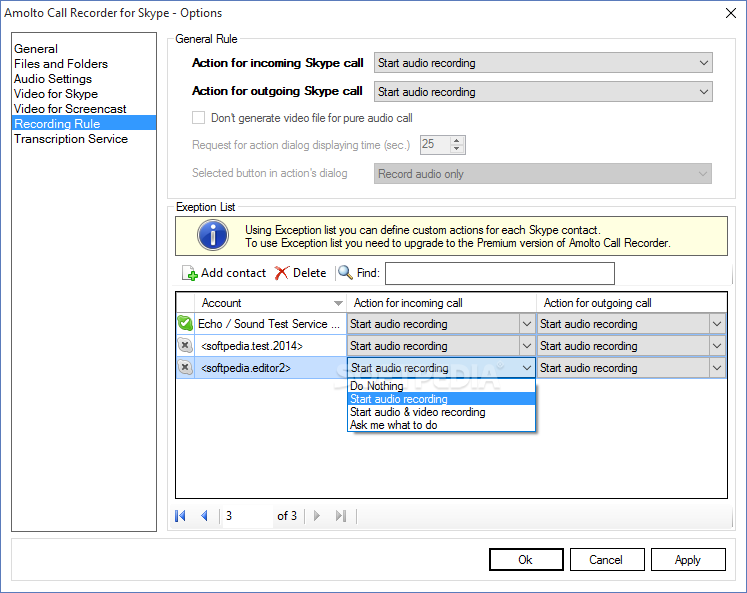Go to next record arrow
The image size is (747, 593).
tap(317, 516)
